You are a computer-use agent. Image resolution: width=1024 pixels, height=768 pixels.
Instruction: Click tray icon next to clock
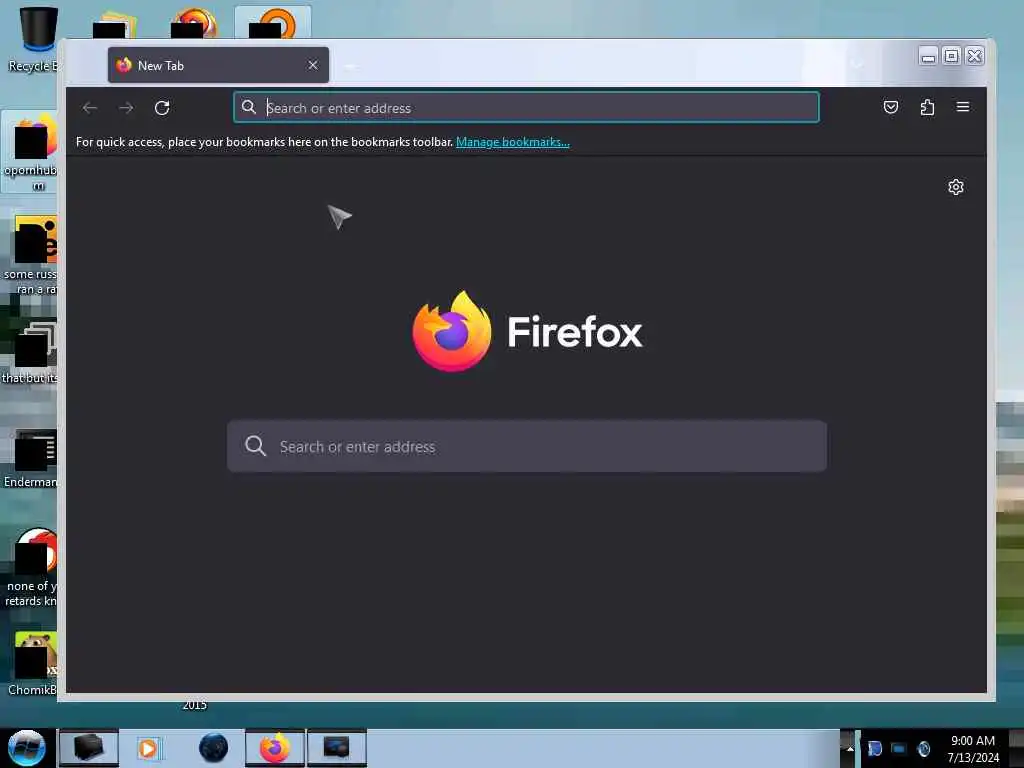tap(923, 748)
